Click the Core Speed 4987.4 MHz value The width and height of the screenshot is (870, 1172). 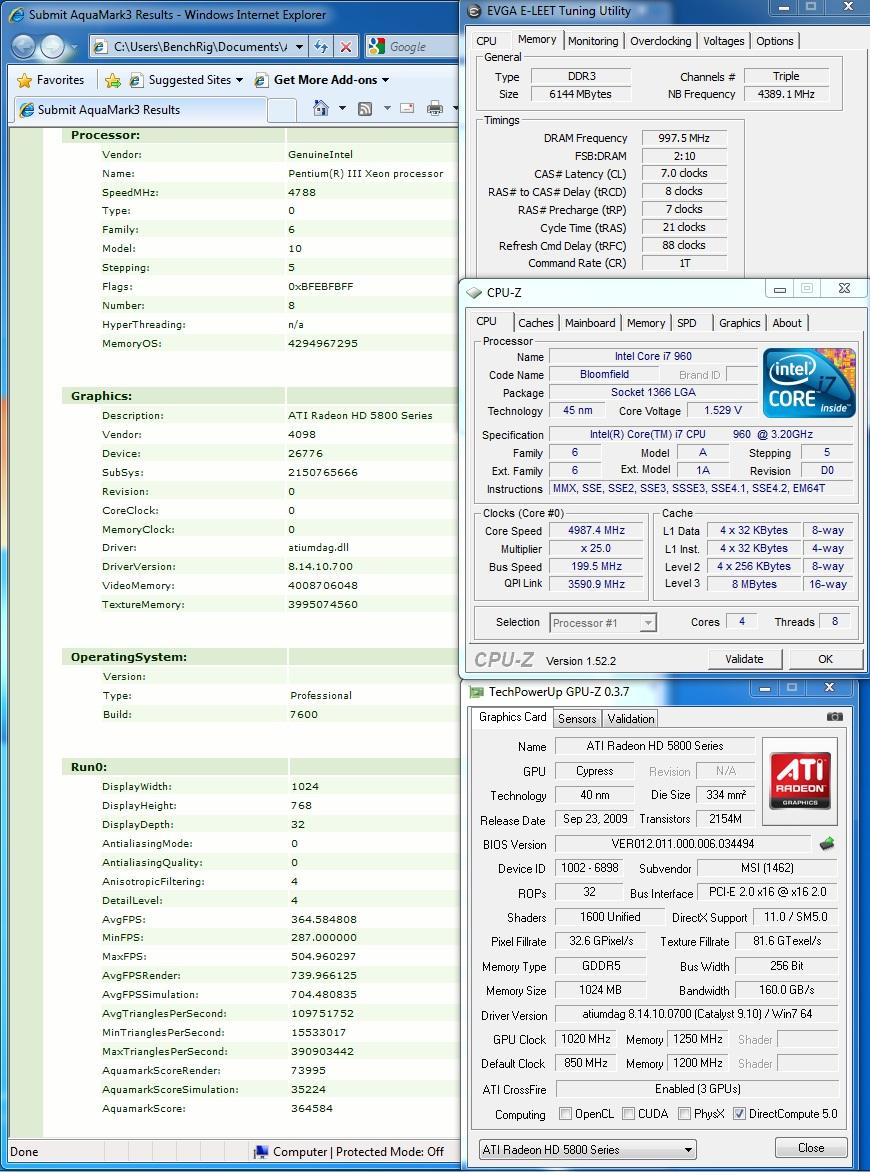pos(596,530)
